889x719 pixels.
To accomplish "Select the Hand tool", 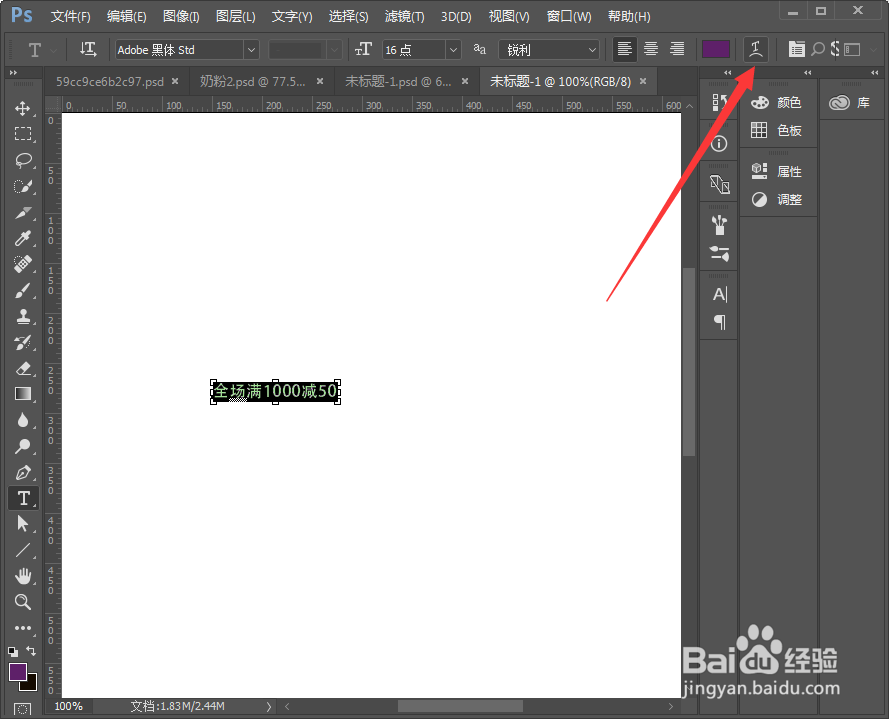I will point(23,576).
